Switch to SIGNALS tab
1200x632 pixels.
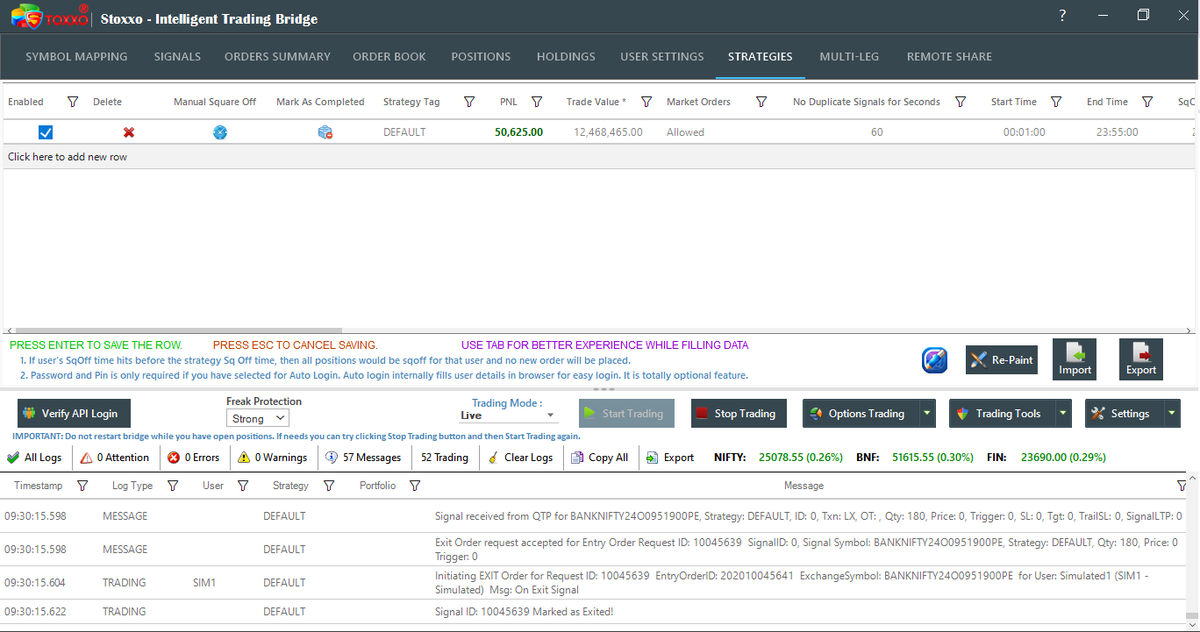click(x=177, y=57)
